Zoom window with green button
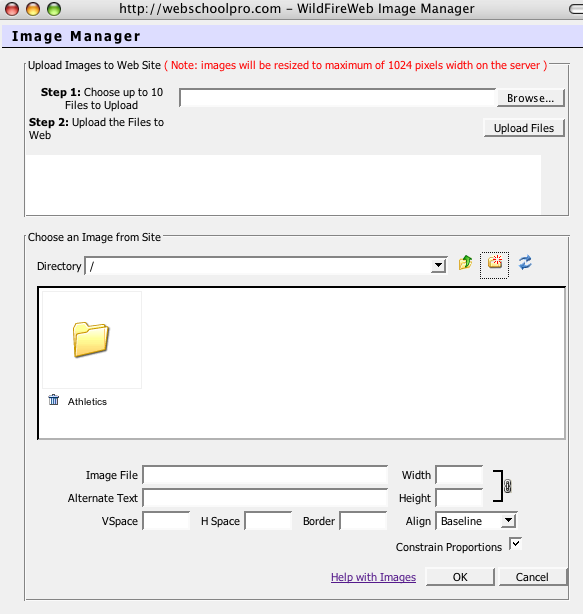The width and height of the screenshot is (583, 614). (x=54, y=9)
